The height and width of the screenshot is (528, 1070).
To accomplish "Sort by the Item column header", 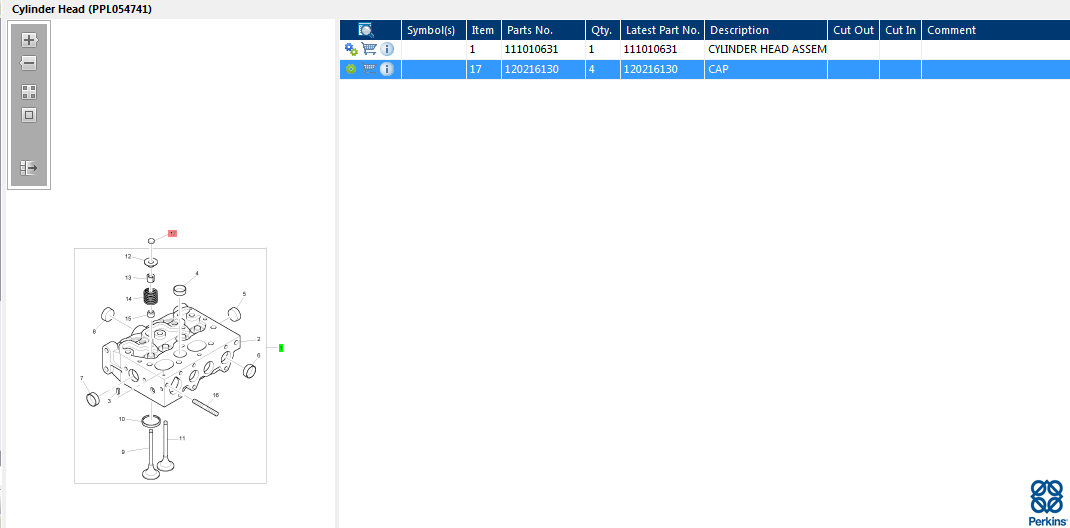I will [484, 30].
